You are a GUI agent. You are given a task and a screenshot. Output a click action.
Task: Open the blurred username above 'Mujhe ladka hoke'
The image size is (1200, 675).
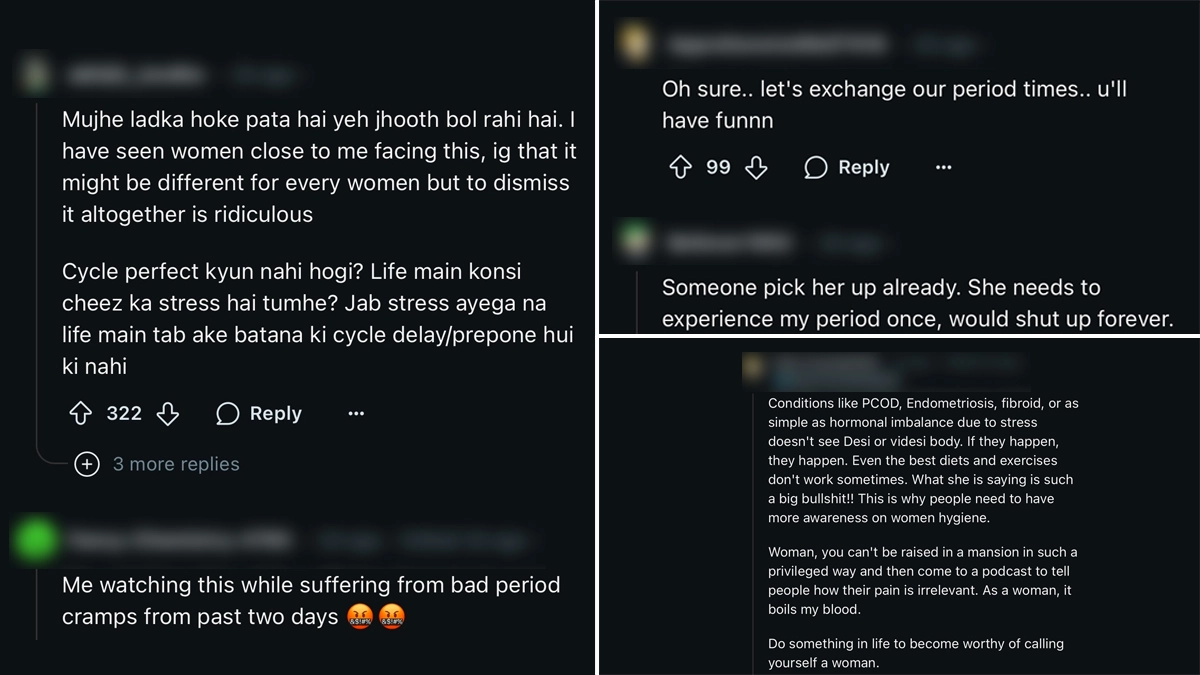pyautogui.click(x=136, y=75)
